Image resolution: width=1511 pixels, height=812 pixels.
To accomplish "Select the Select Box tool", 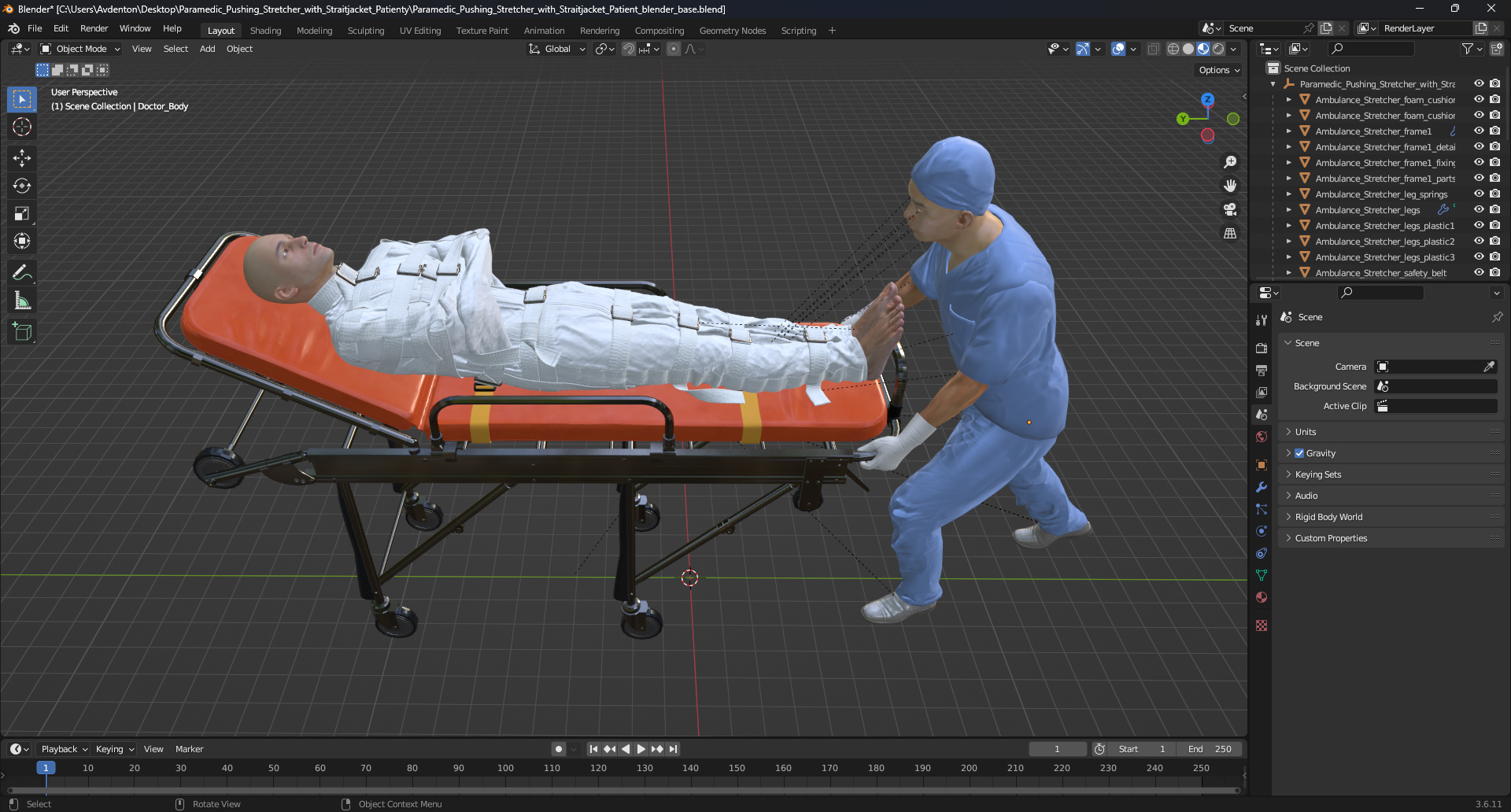I will point(22,99).
